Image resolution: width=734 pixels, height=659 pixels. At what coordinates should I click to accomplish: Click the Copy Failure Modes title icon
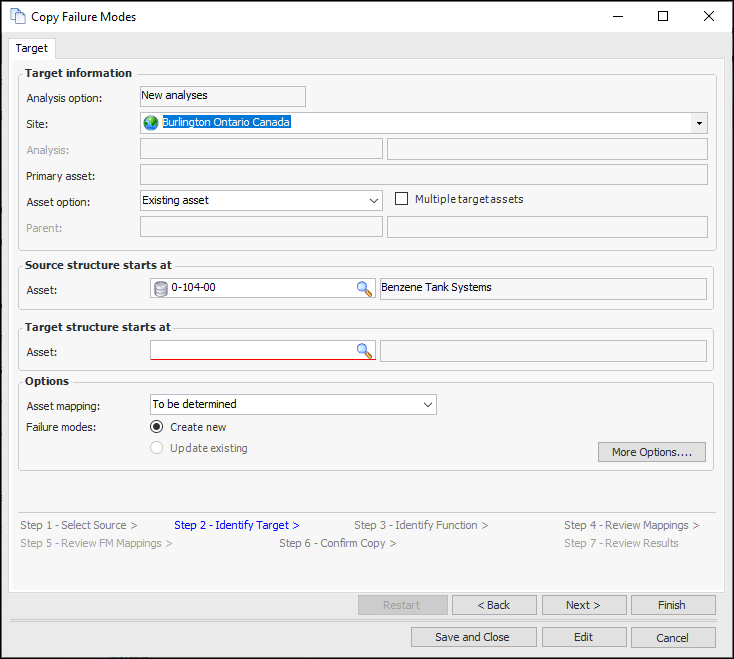click(17, 16)
